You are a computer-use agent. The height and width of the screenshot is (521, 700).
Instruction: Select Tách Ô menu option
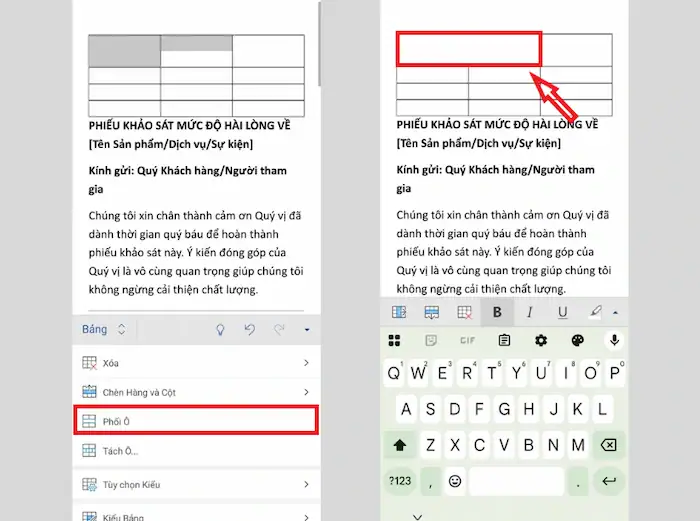195,451
